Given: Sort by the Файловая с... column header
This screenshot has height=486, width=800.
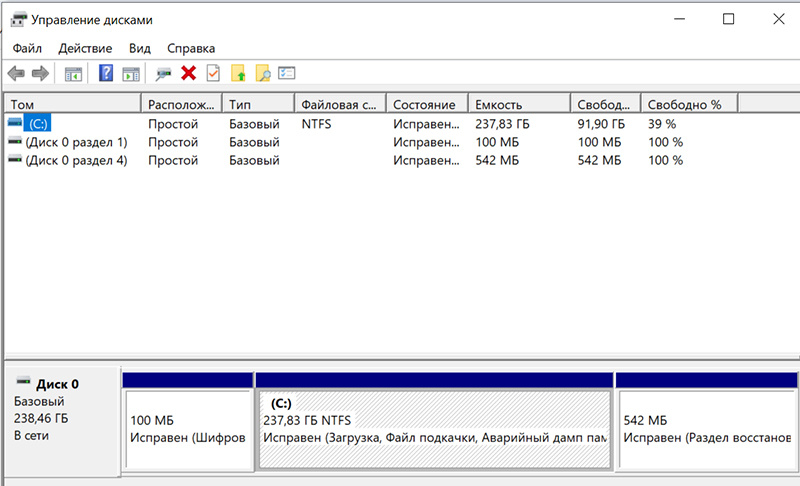Looking at the screenshot, I should (341, 104).
